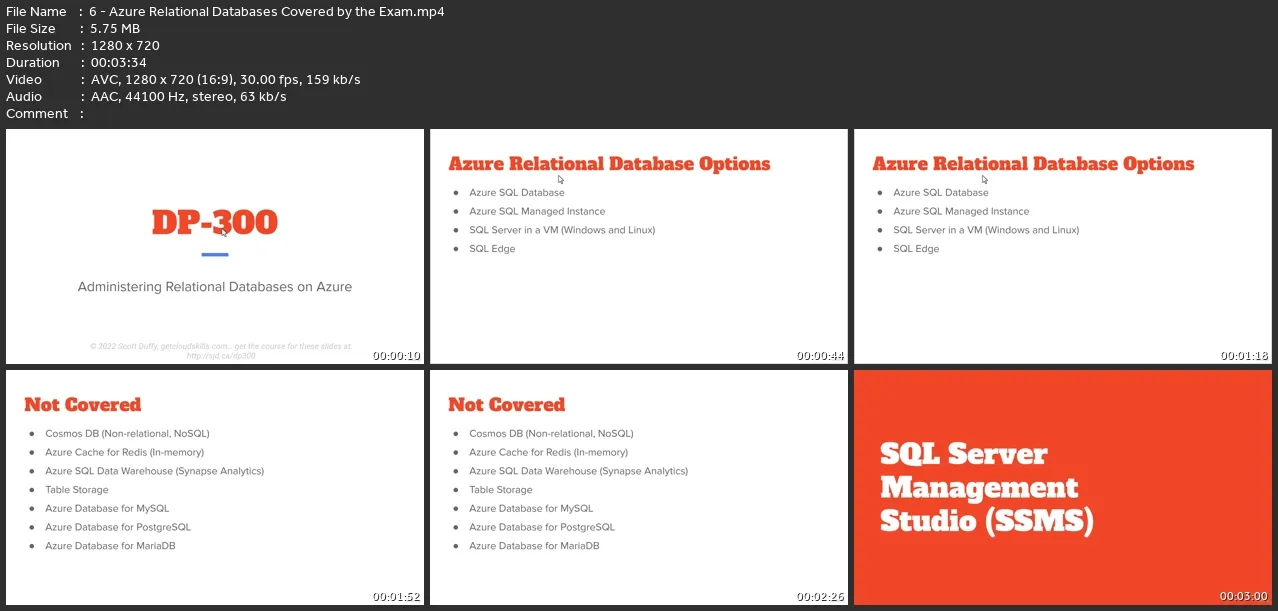The width and height of the screenshot is (1278, 611).
Task: Select 'Cosmos DB (Non-relational, NoSQL)' in 00:01:52 frame
Action: pyautogui.click(x=127, y=434)
